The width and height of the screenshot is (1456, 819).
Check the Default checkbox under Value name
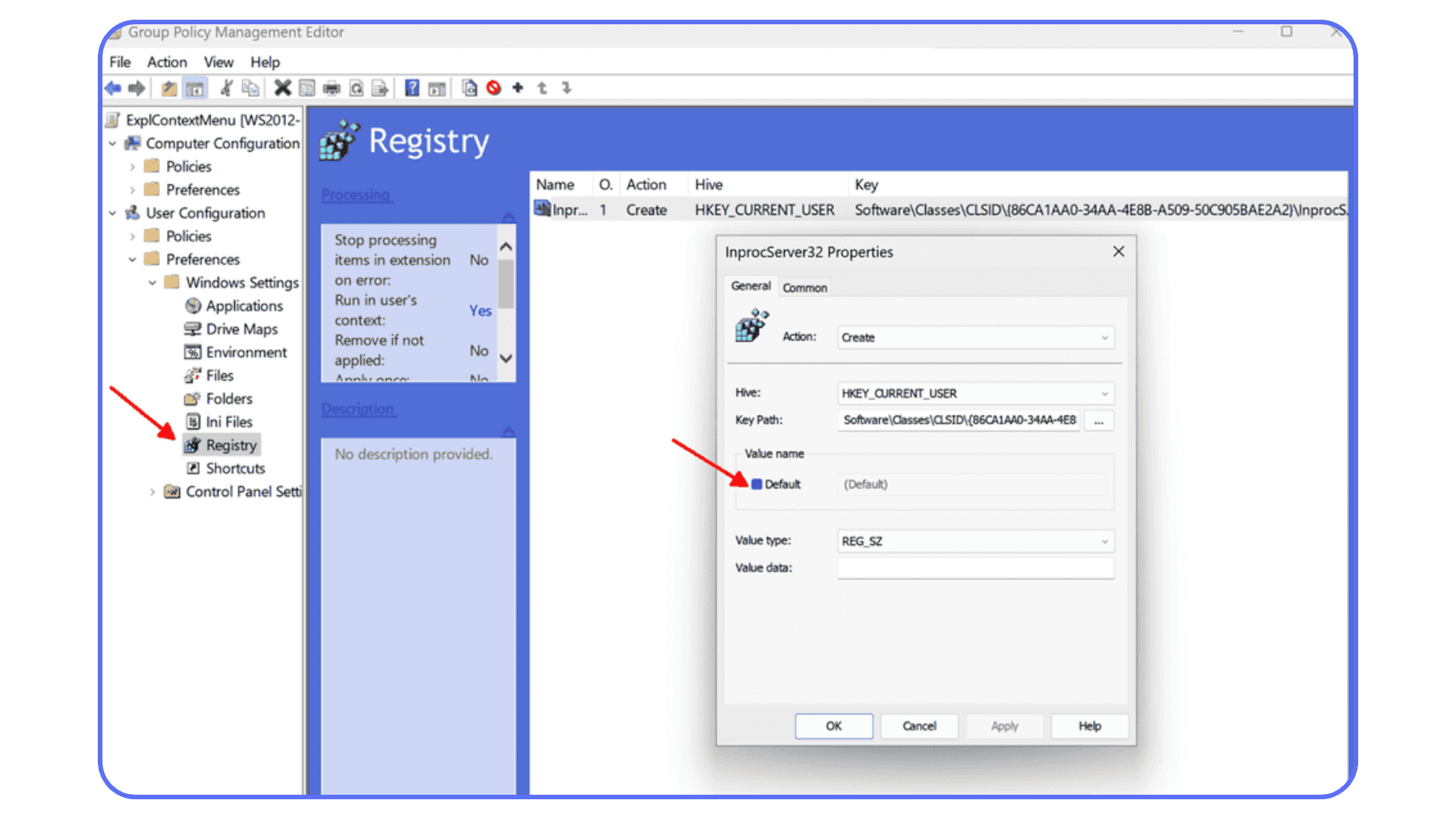coord(757,484)
